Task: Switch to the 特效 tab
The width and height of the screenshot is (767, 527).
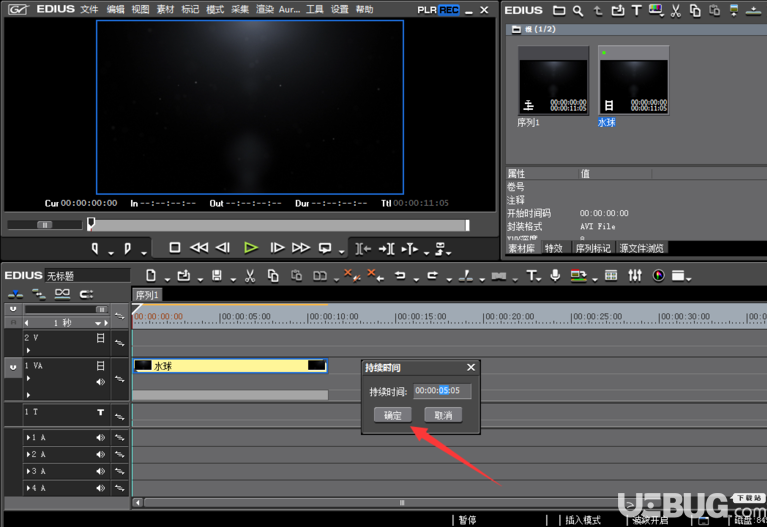Action: tap(554, 248)
